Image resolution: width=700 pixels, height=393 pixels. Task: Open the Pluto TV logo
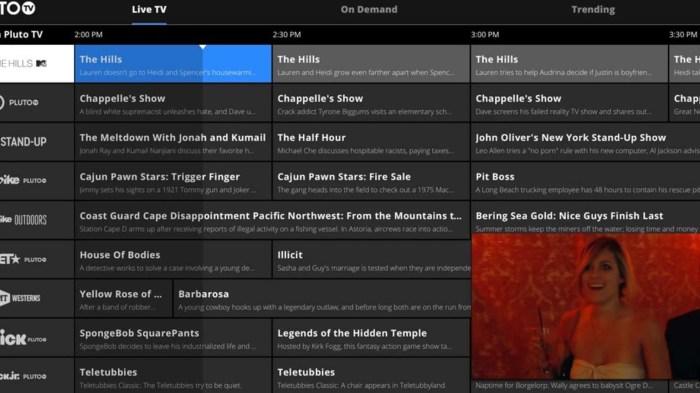[17, 8]
